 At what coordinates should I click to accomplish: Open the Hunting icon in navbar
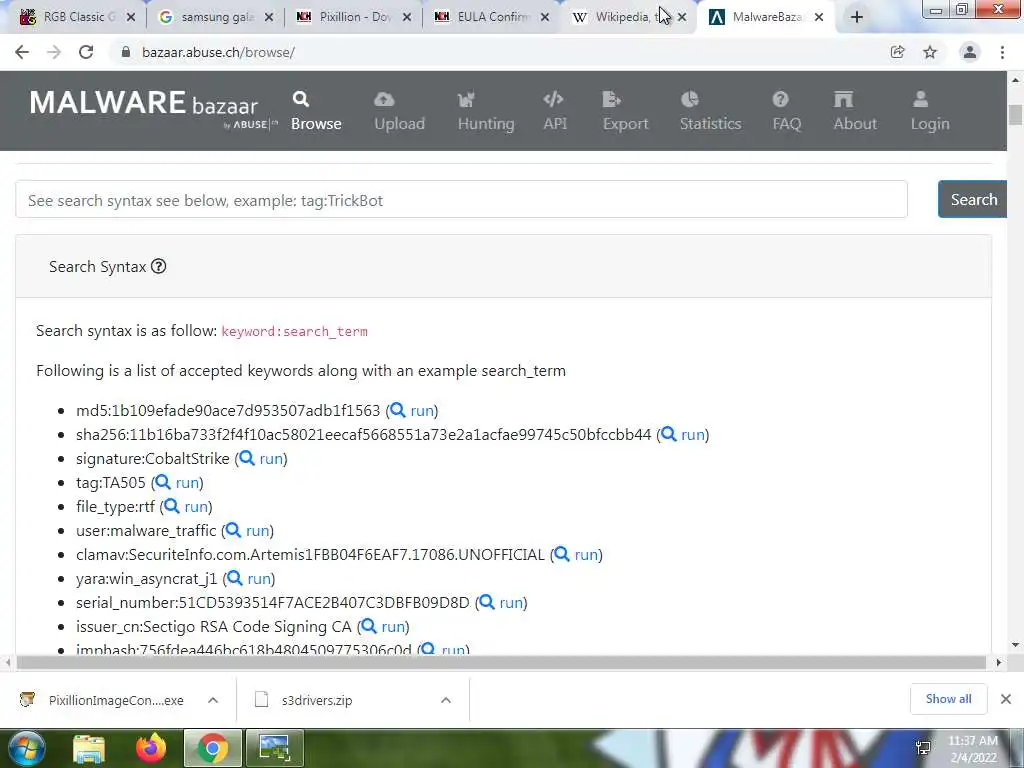click(466, 99)
